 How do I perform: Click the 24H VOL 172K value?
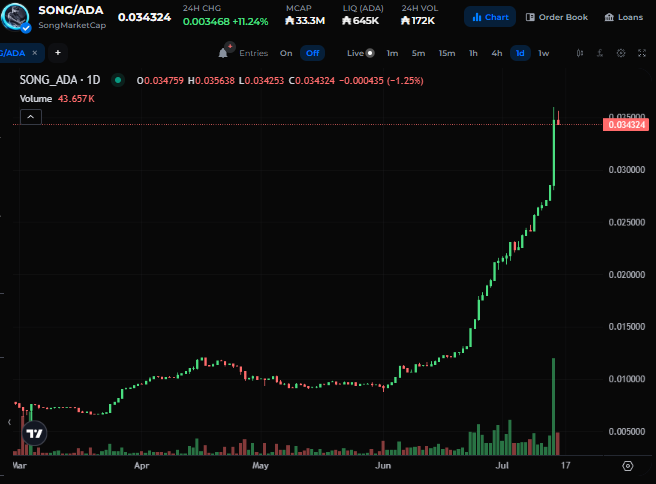click(418, 20)
